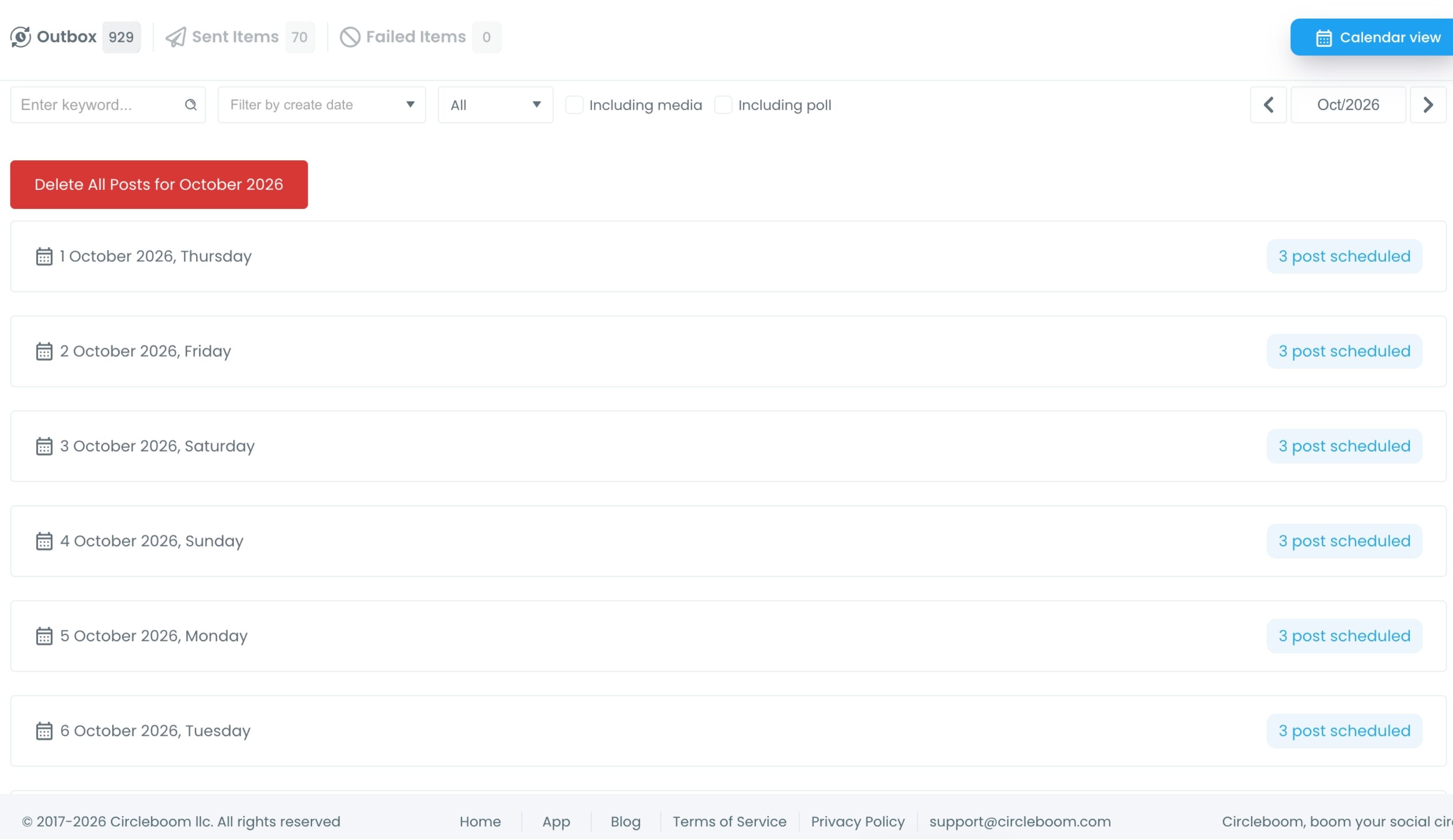Image resolution: width=1453 pixels, height=840 pixels.
Task: Click calendar icon beside 3 October 2026
Action: (44, 446)
